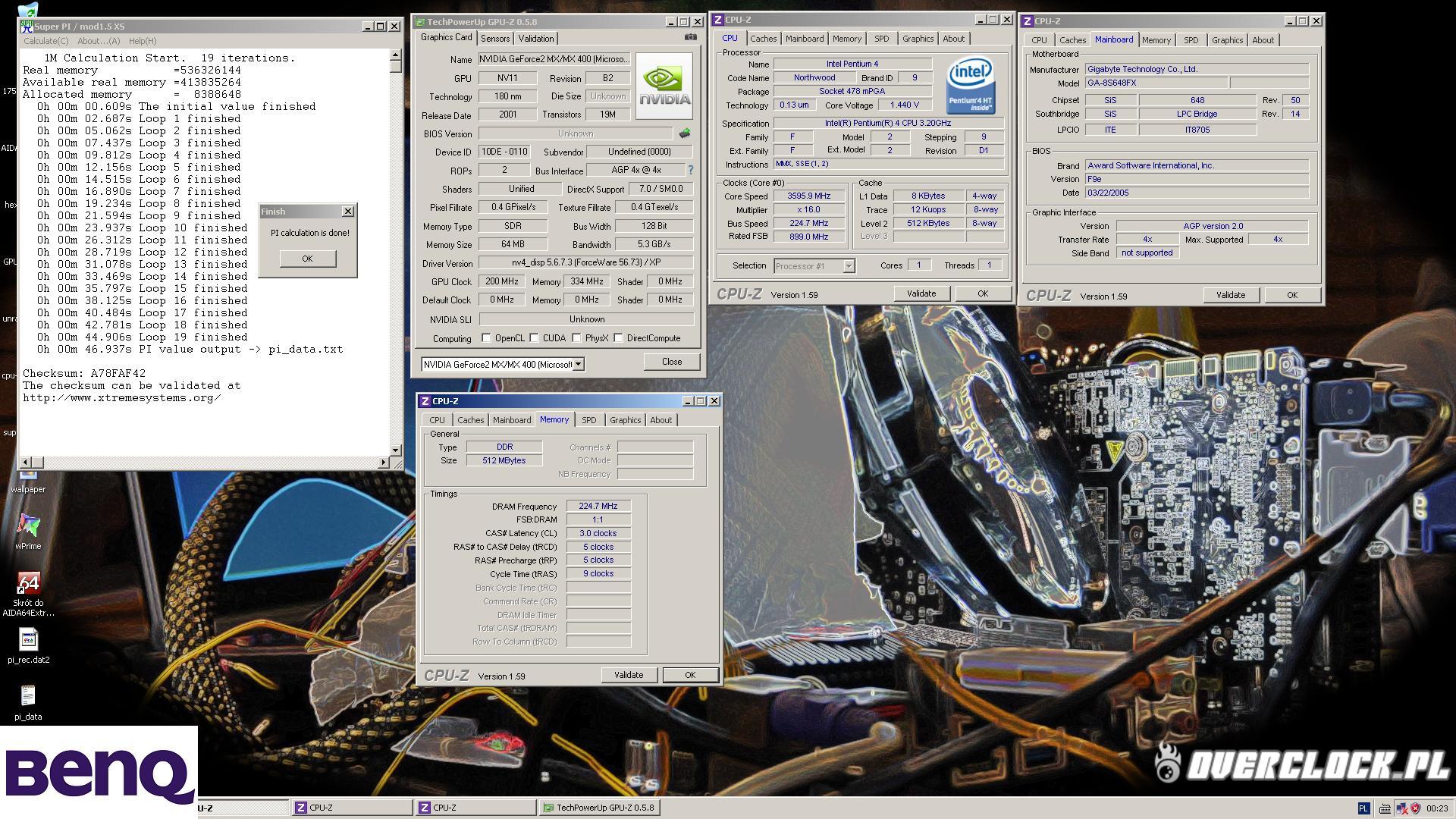Screen dimensions: 1456x819
Task: Click the Intel Pentium 4 HT logo
Action: tap(971, 86)
